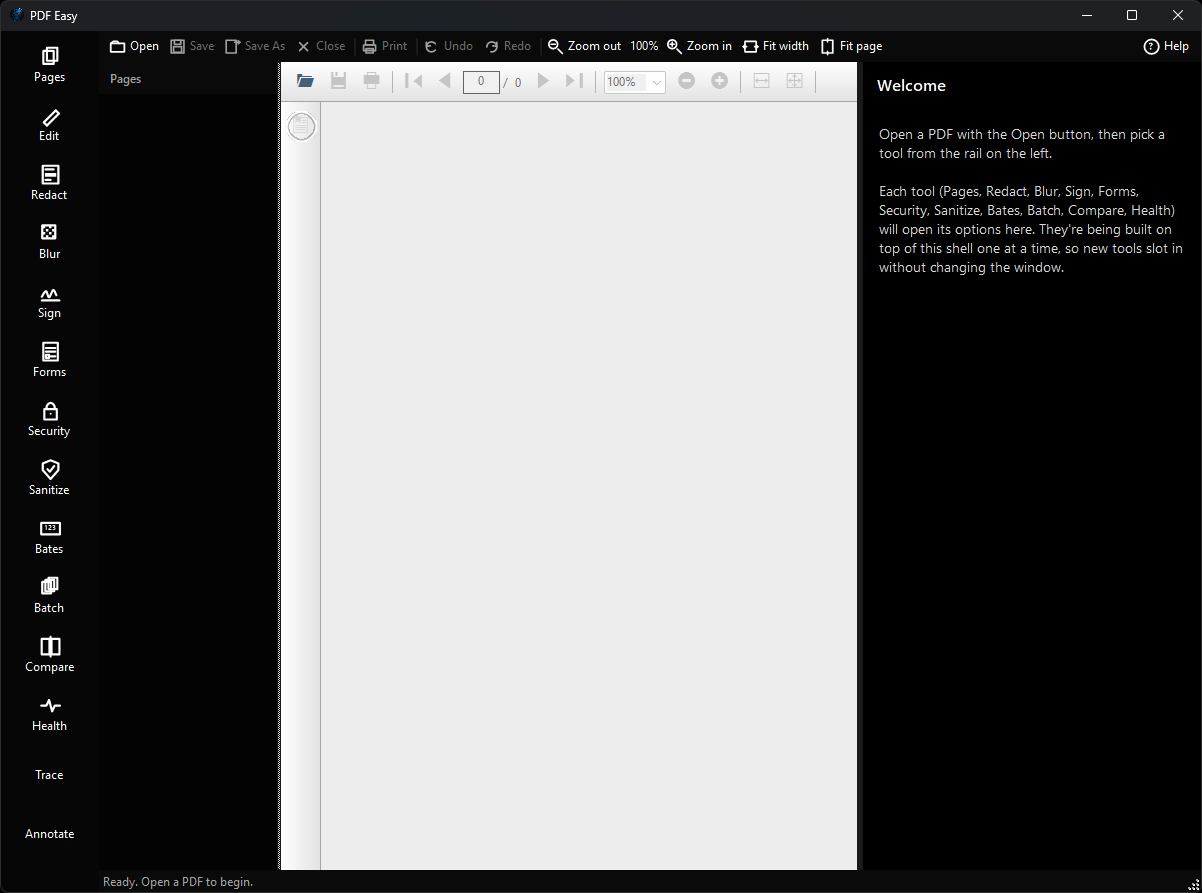Click the viewer's plus zoom icon
This screenshot has height=893, width=1202.
point(719,81)
